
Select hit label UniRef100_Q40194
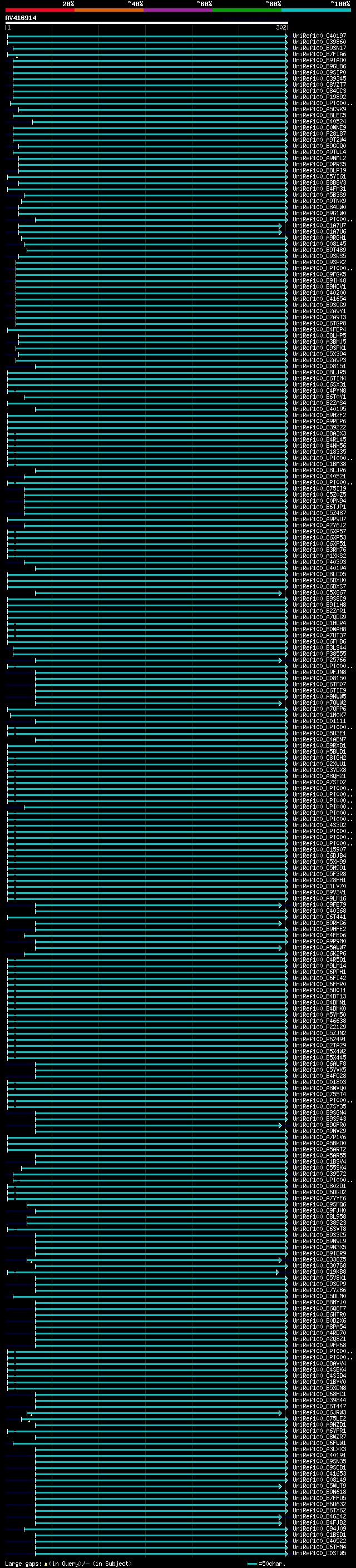(x=319, y=568)
